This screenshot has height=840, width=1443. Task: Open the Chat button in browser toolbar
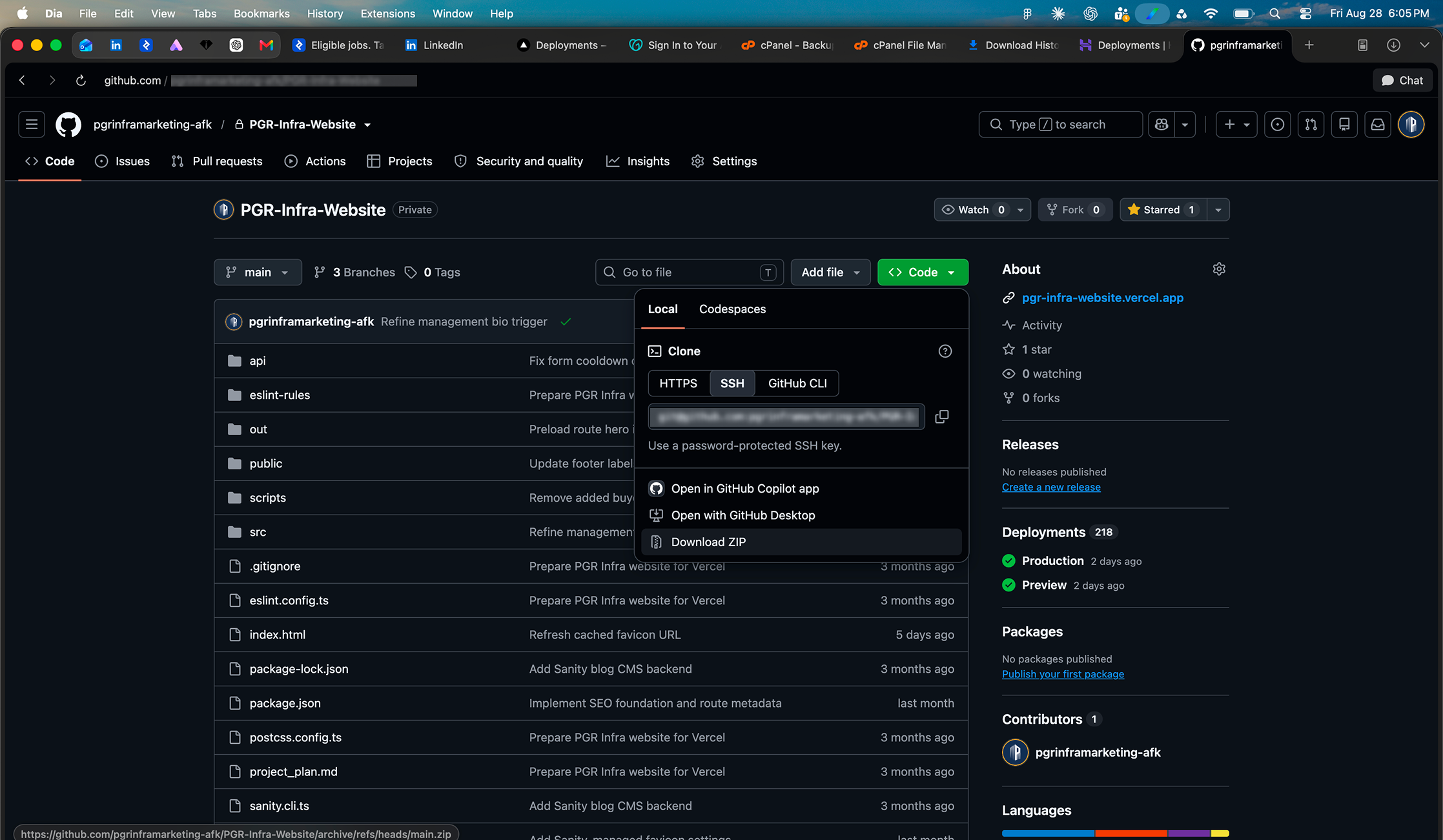(1402, 81)
